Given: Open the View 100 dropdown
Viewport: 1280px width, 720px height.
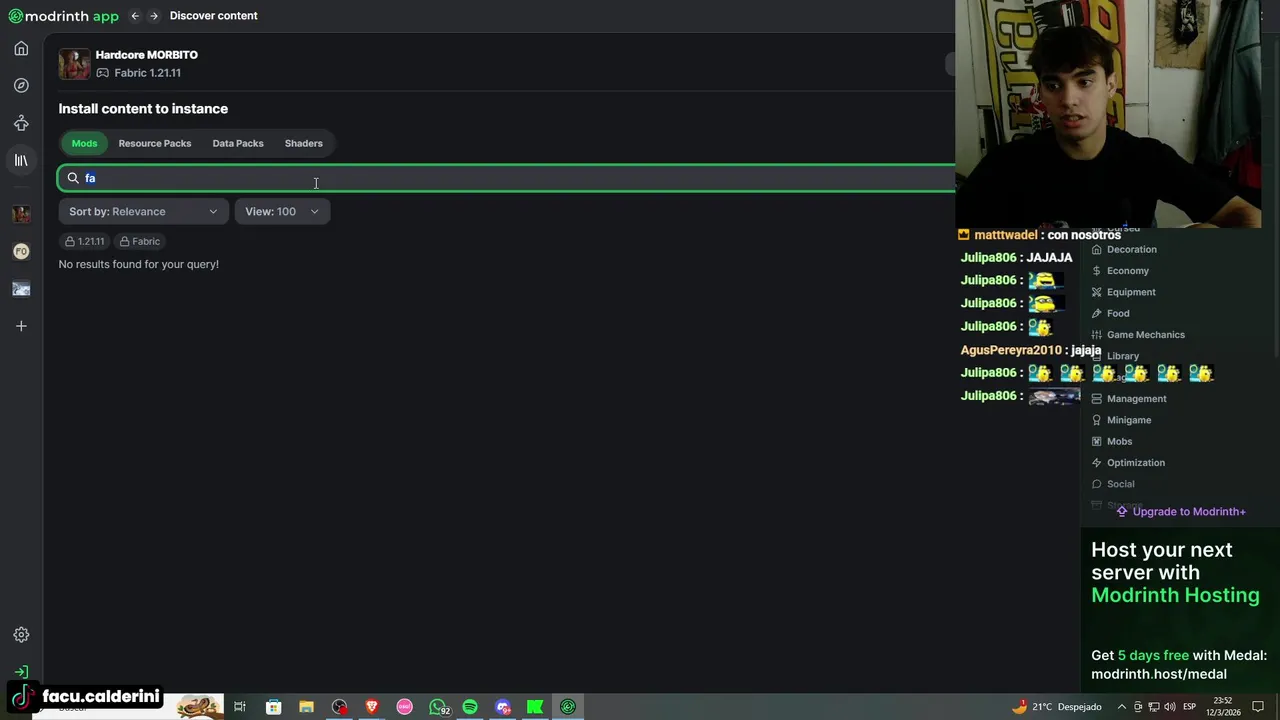Looking at the screenshot, I should click(282, 211).
